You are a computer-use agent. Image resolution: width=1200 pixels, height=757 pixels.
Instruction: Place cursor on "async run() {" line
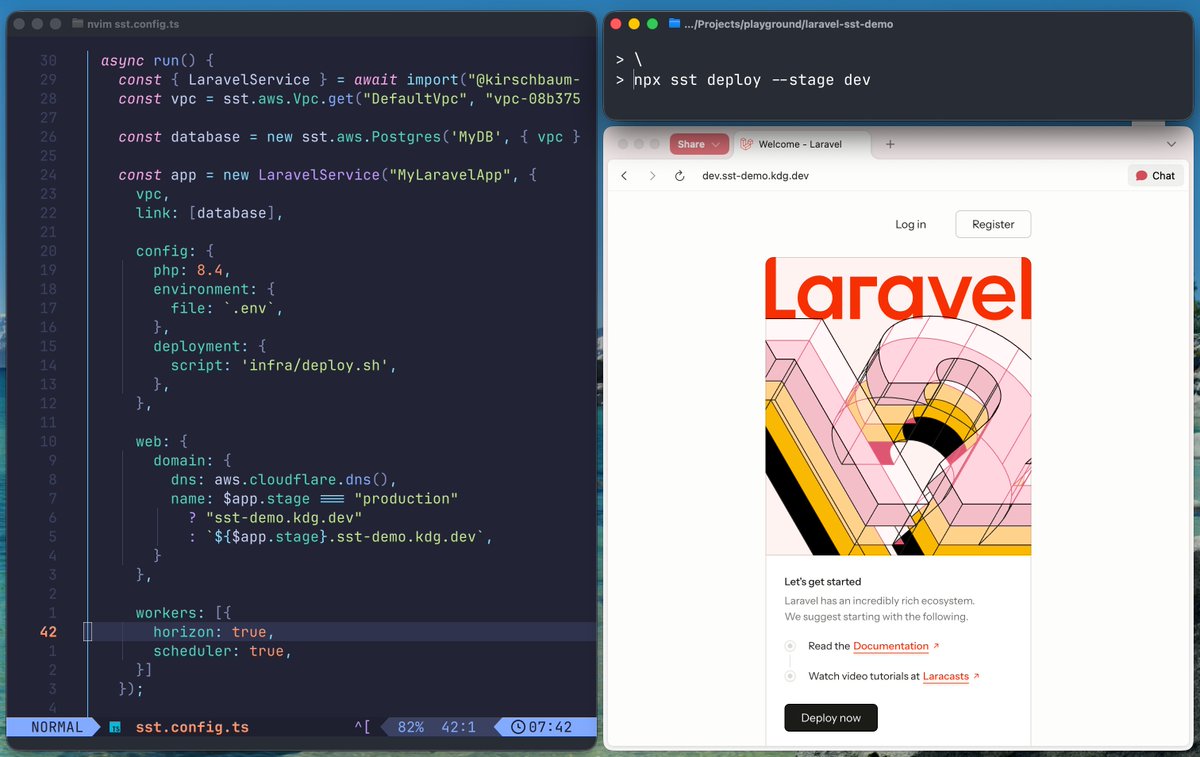157,61
